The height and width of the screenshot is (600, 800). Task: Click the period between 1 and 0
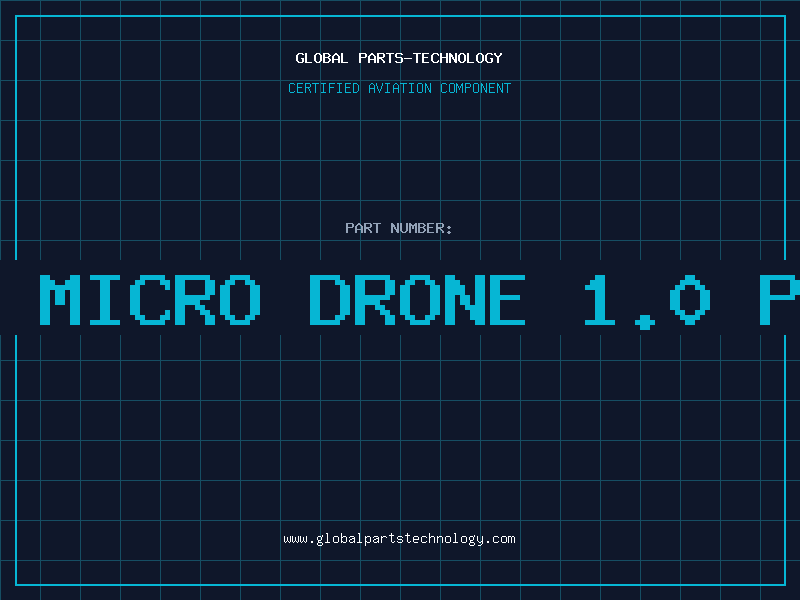645,322
